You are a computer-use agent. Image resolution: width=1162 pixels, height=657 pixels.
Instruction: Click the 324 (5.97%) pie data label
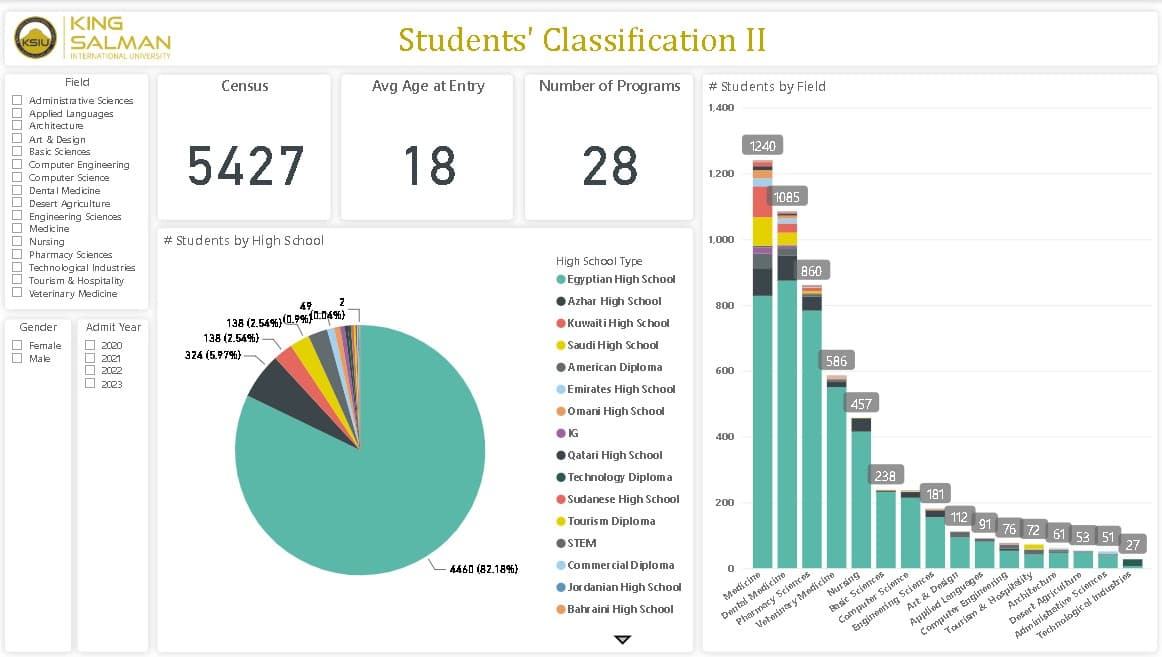tap(213, 356)
